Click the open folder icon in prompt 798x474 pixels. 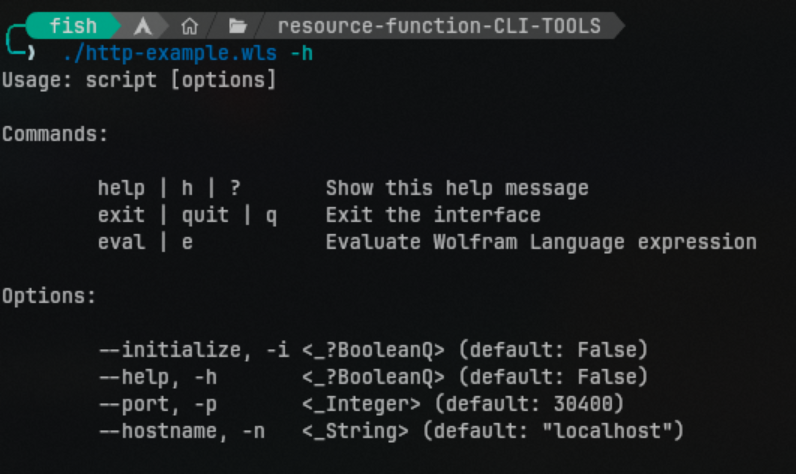point(237,26)
